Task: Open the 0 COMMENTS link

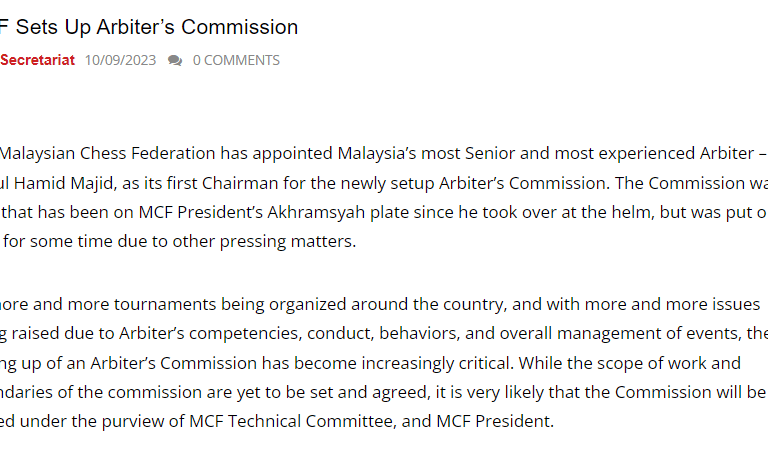Action: click(236, 60)
